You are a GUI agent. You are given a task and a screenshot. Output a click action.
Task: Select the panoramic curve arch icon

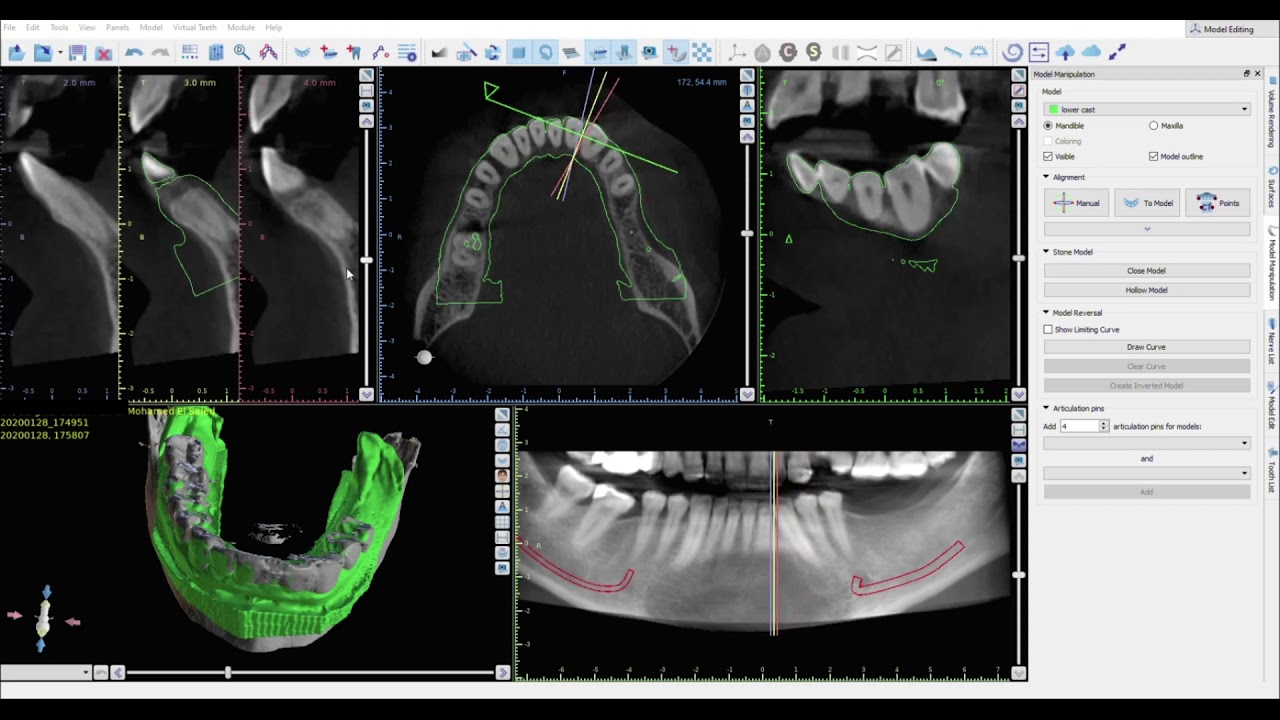tap(302, 52)
